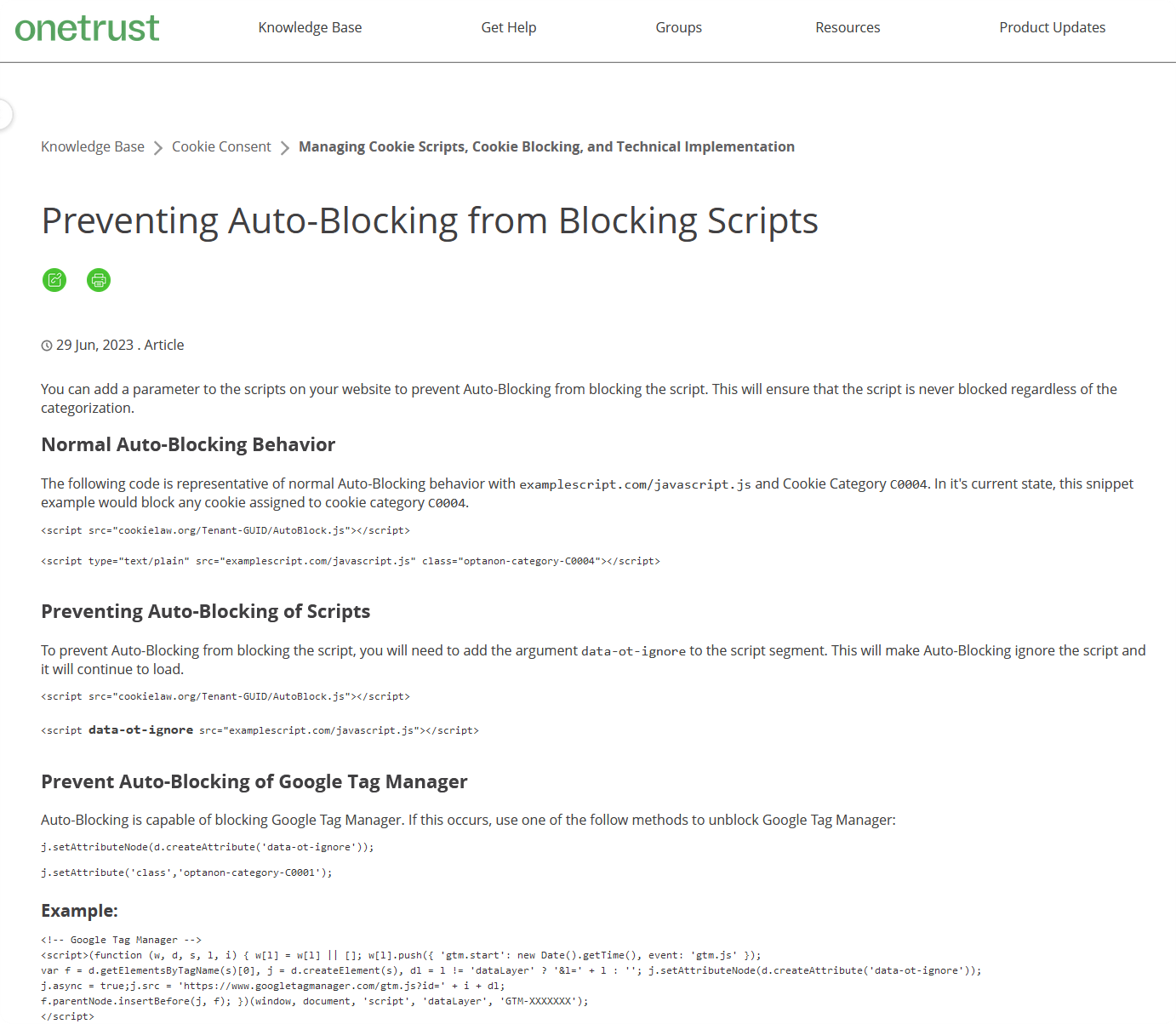Click the 'f.parentNode.insertBefore' code line
The width and height of the screenshot is (1176, 1024).
(x=315, y=1001)
